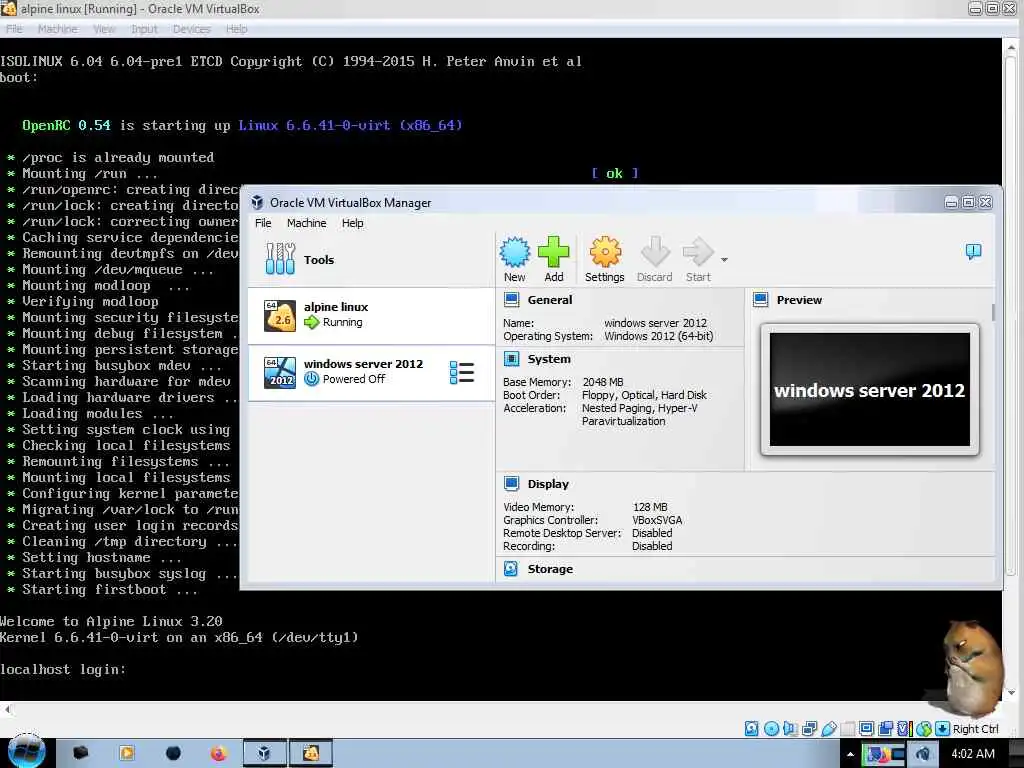
Task: Click the General section icon
Action: [x=511, y=300]
